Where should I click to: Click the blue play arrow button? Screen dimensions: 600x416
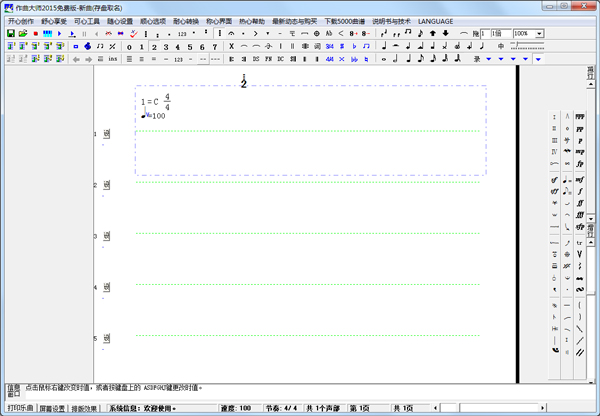coord(59,33)
